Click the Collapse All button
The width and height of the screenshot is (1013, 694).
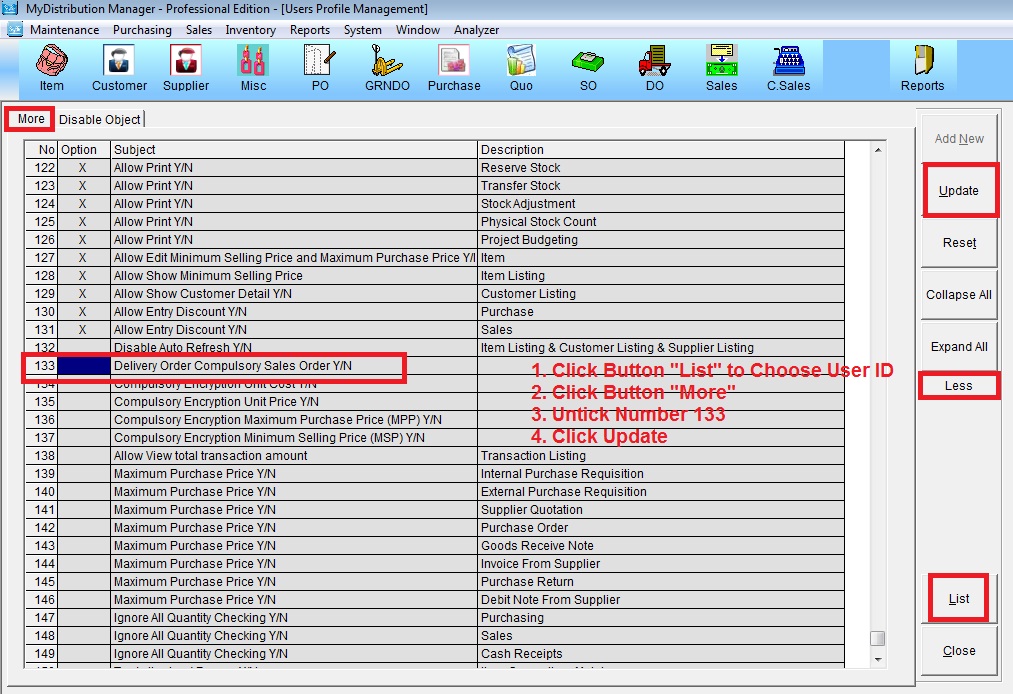(958, 295)
